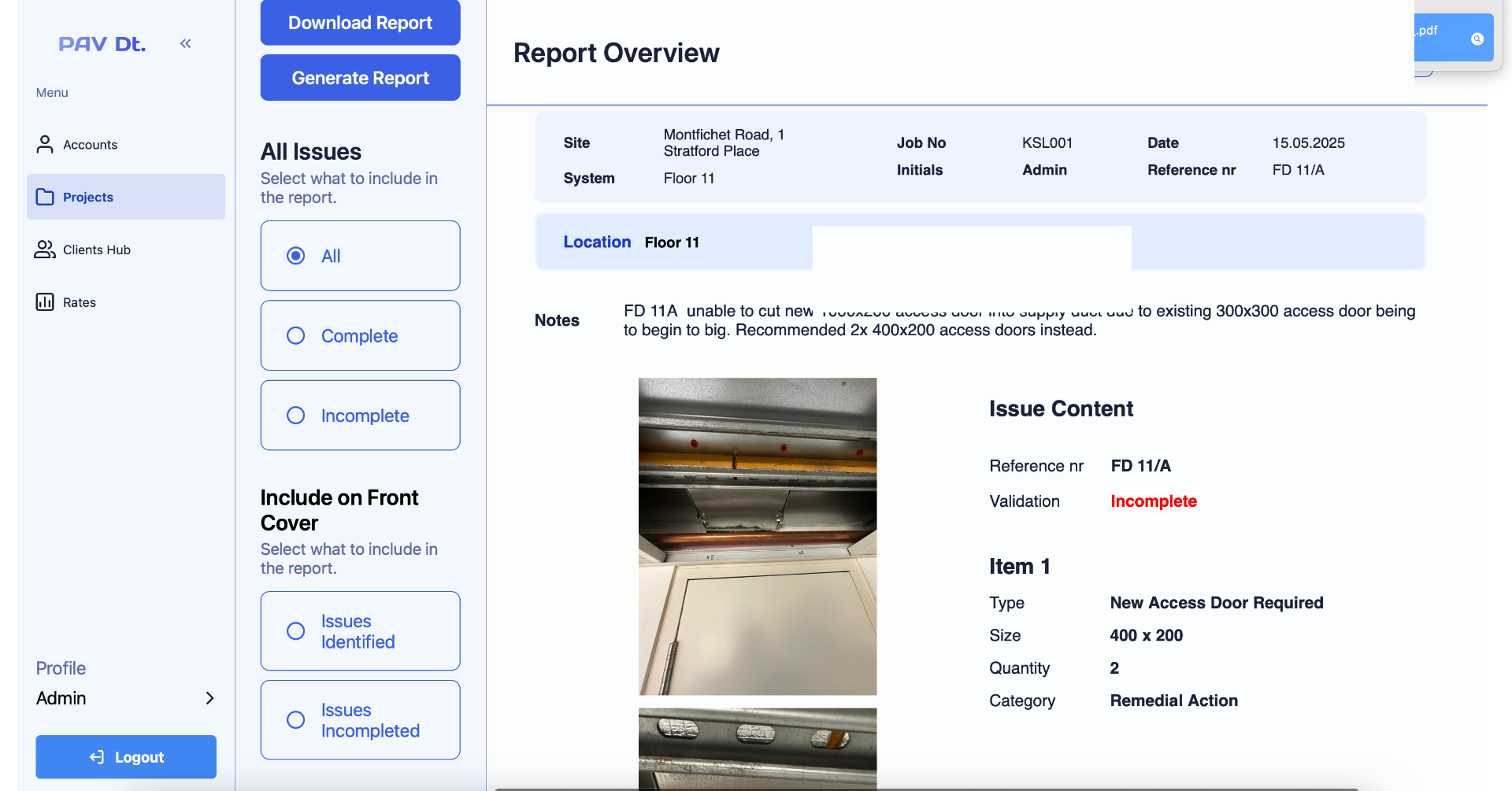The image size is (1512, 791).
Task: Click the Include on Front Cover heading
Action: [x=339, y=510]
